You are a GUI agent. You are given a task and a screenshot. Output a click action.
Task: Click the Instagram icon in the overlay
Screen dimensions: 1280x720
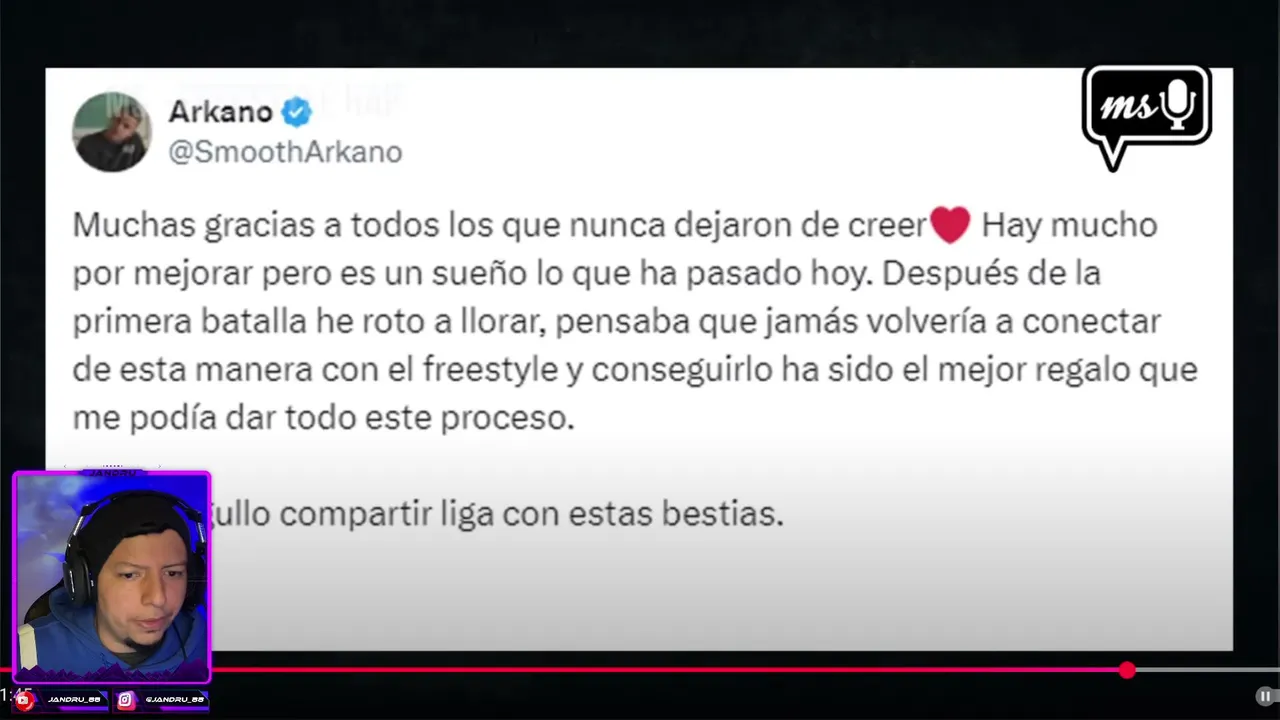[126, 700]
